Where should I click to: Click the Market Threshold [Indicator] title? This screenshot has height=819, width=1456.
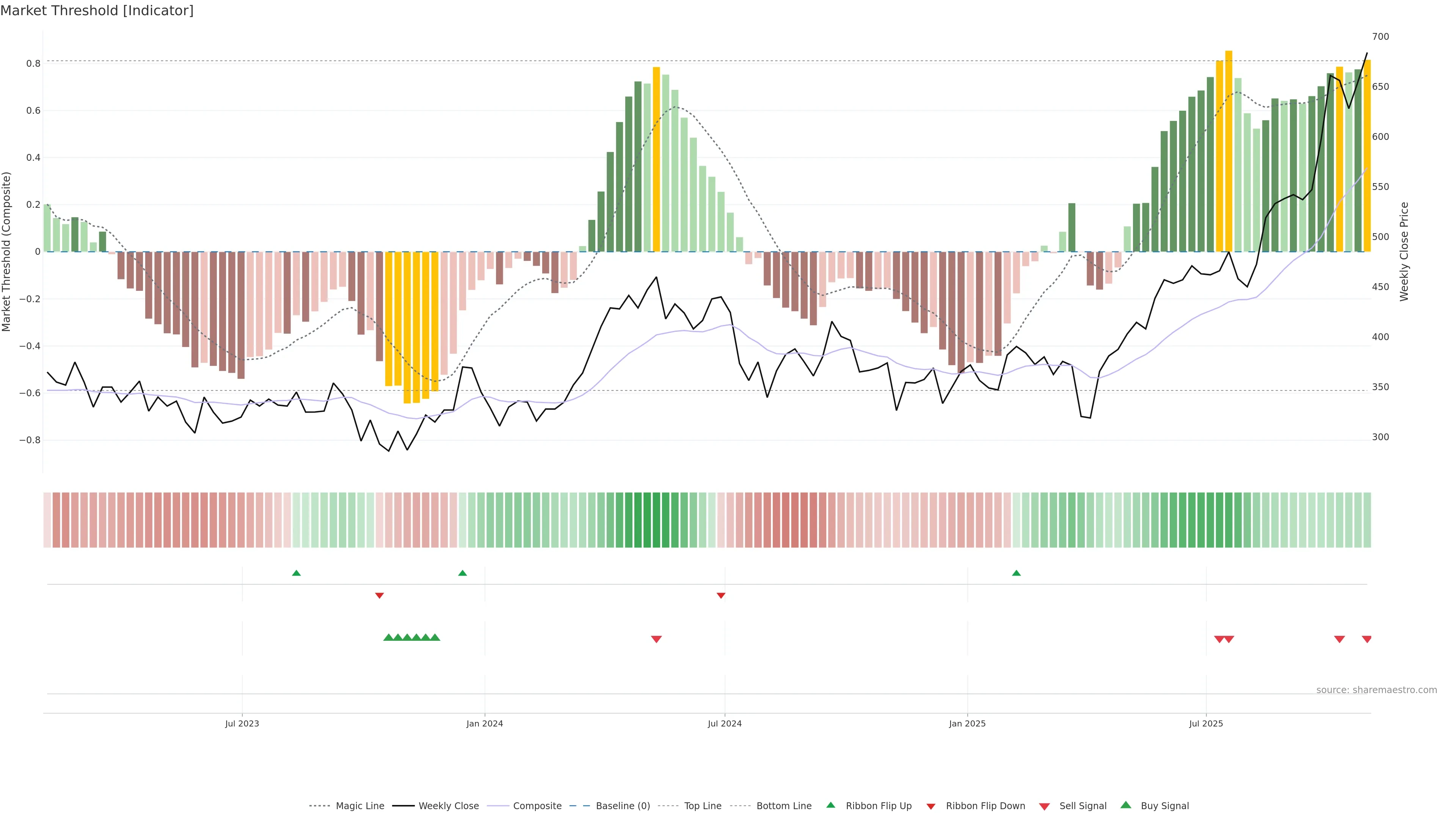(97, 11)
